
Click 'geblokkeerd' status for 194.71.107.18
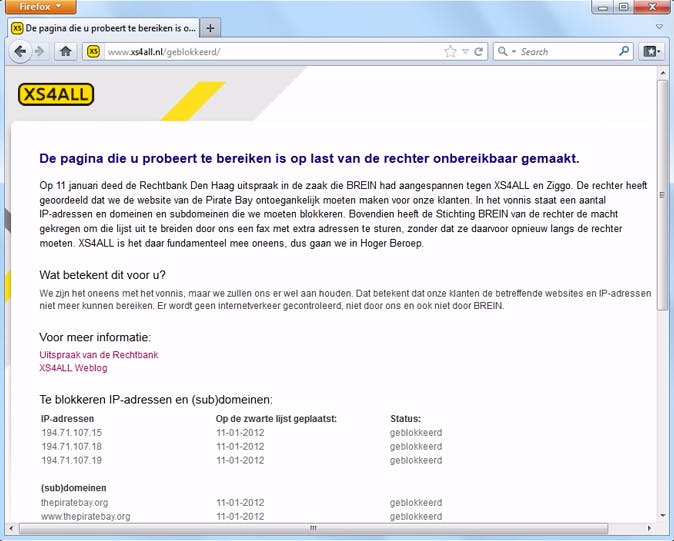(416, 446)
